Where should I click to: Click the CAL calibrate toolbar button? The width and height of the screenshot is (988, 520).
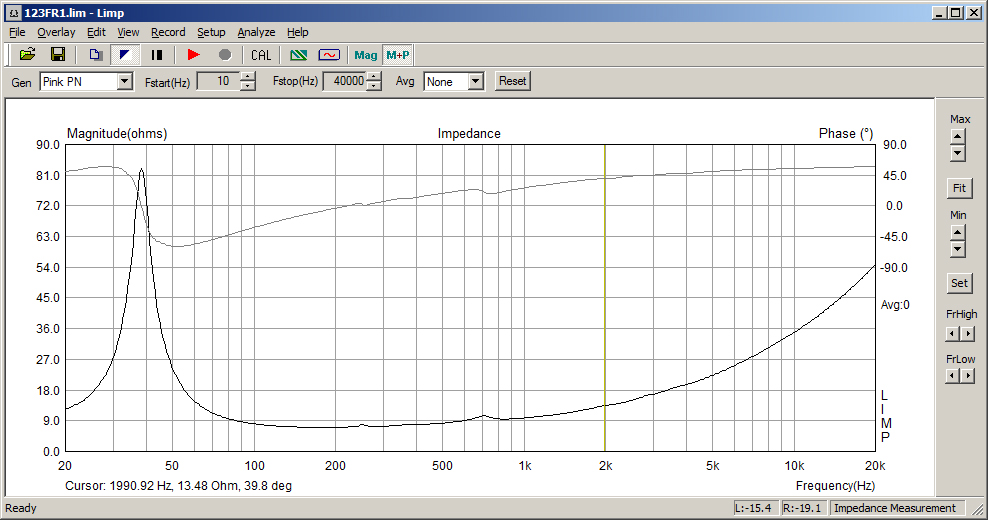[261, 55]
